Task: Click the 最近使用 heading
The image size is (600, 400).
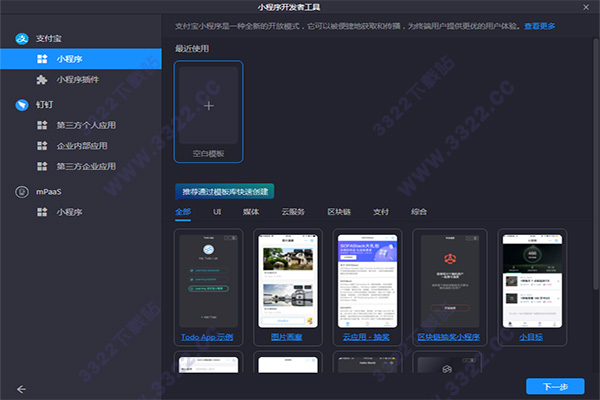Action: tap(192, 49)
